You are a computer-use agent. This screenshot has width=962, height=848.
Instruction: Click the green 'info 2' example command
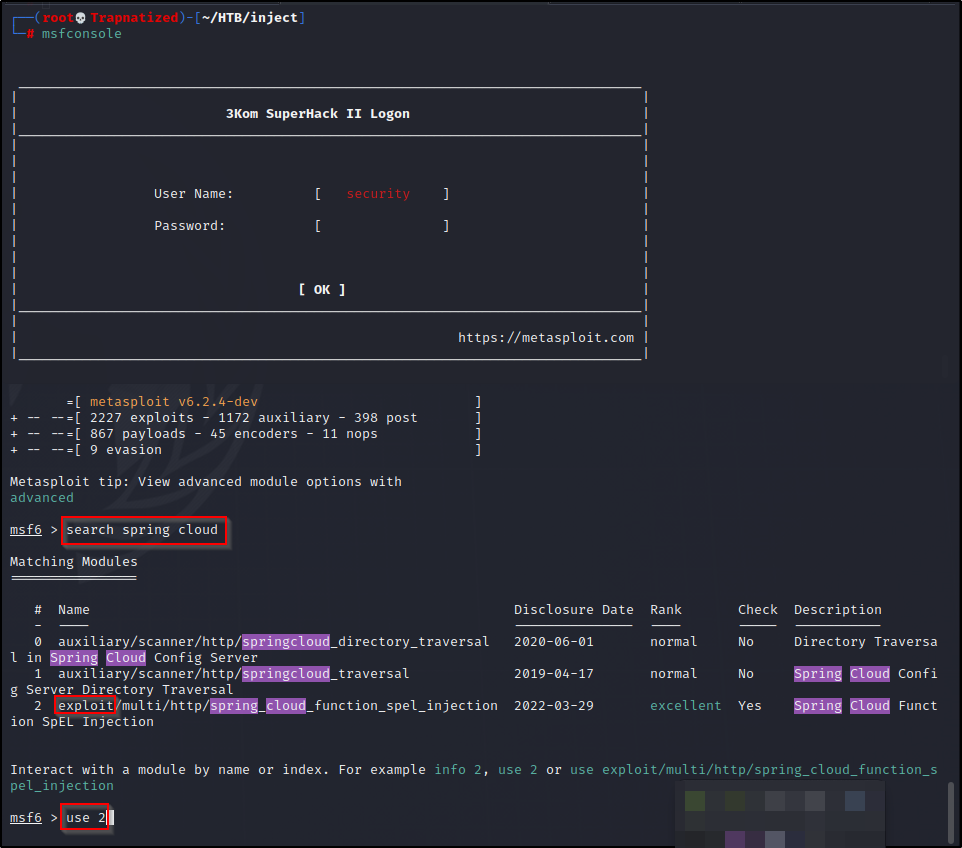coord(458,769)
